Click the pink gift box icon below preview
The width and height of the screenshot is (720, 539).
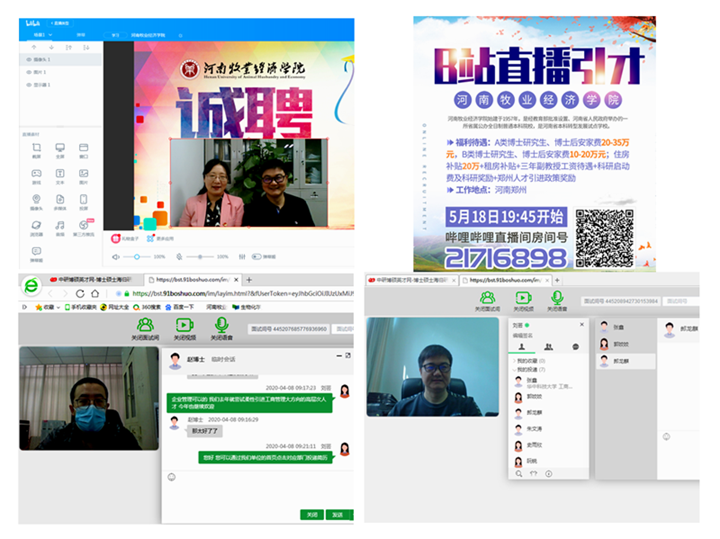pyautogui.click(x=116, y=238)
